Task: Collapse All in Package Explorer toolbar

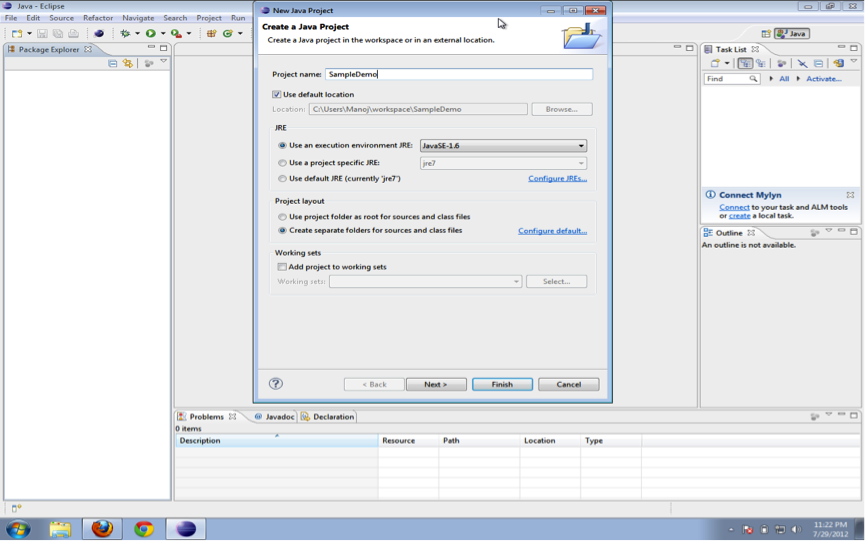Action: click(x=113, y=63)
